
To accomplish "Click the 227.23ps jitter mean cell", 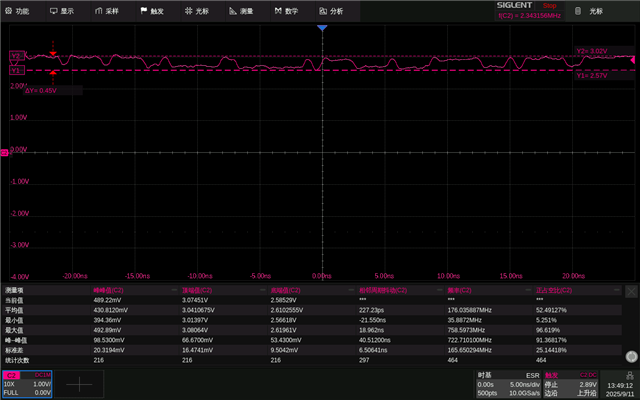I will tap(371, 310).
